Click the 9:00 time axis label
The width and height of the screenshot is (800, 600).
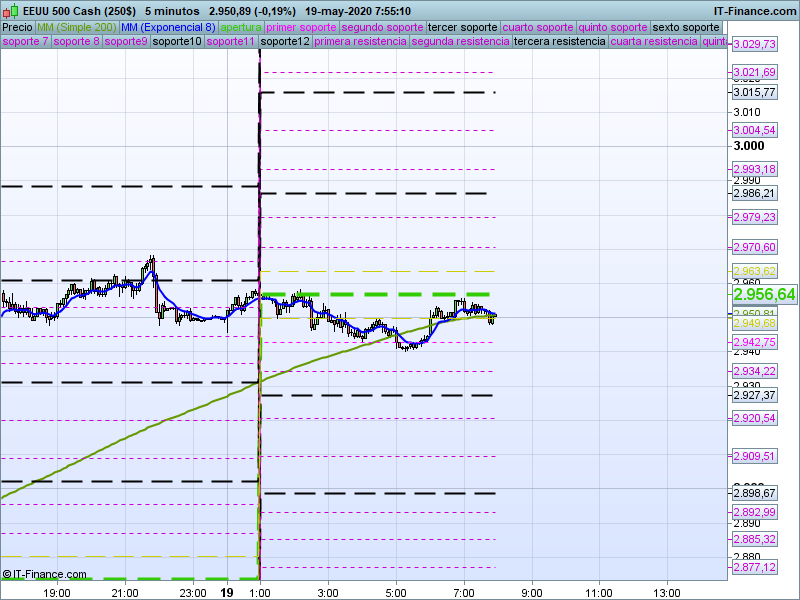click(531, 592)
